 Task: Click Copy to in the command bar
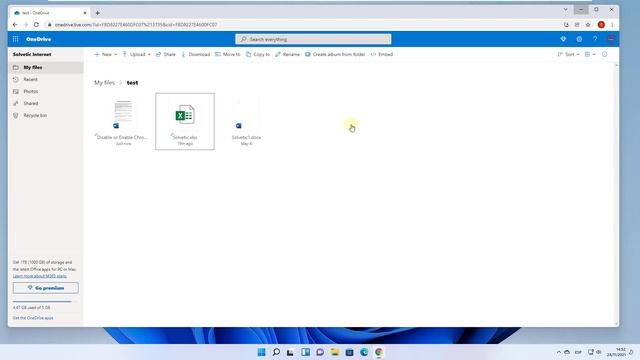(258, 54)
